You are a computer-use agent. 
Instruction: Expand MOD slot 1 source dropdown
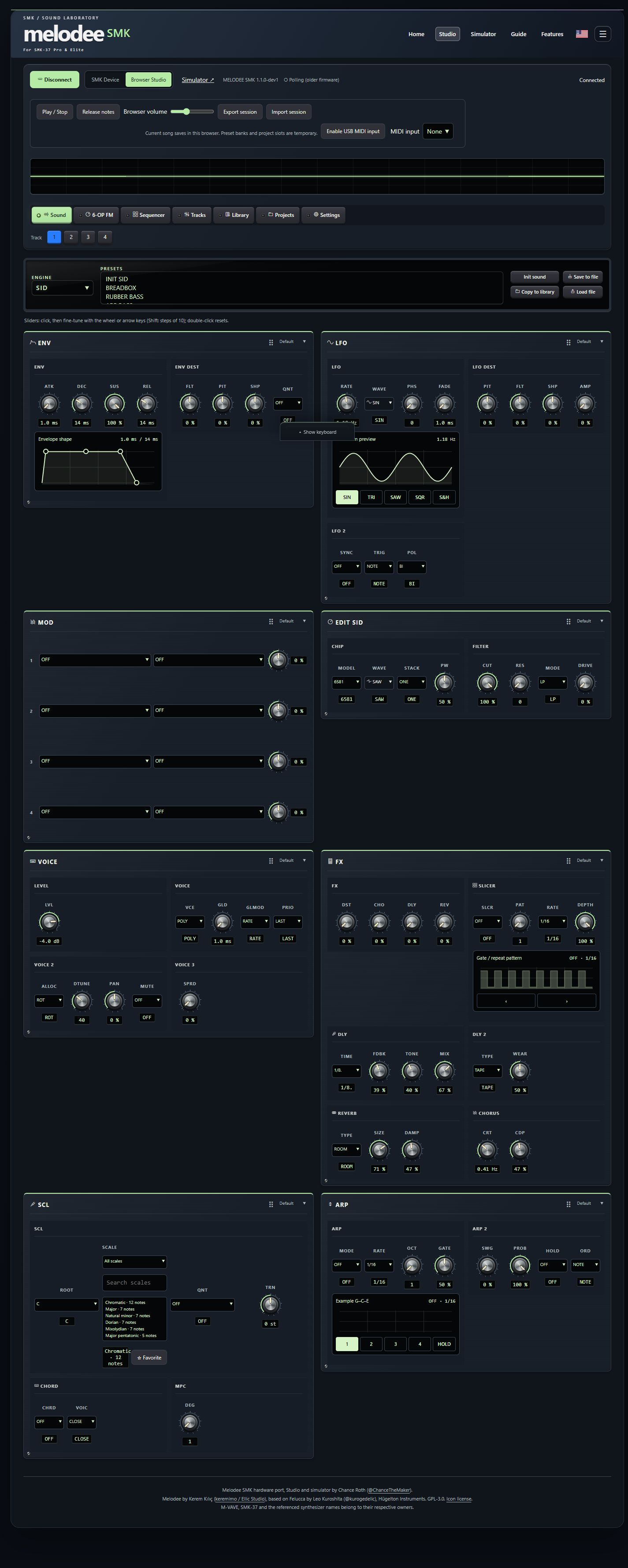click(94, 660)
